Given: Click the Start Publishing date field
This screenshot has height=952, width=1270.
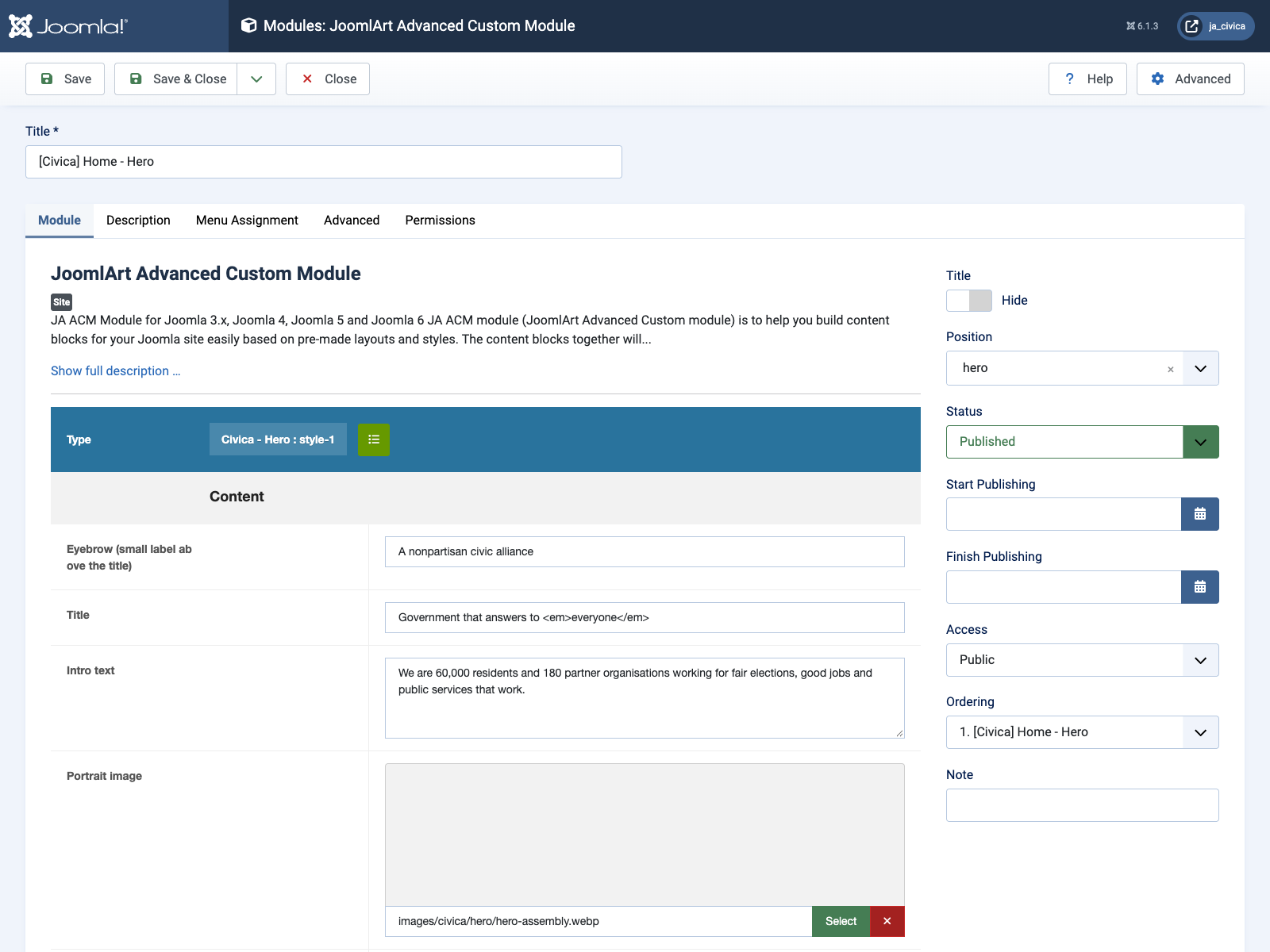Looking at the screenshot, I should (x=1064, y=514).
